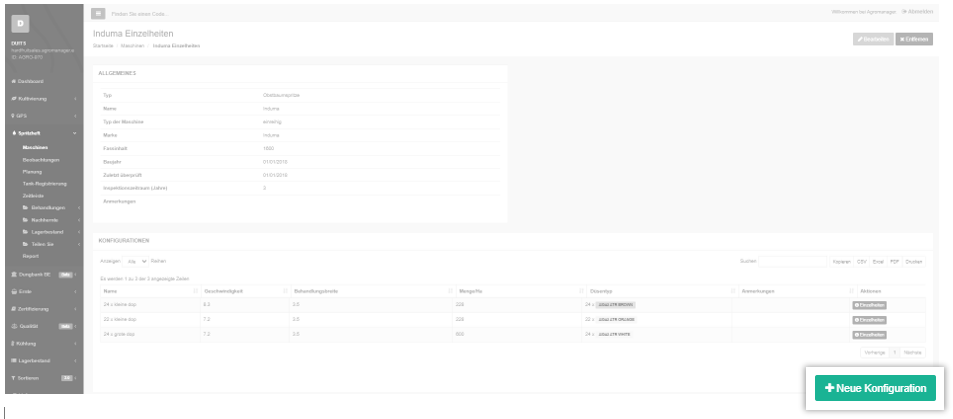Open Einzelheiten for the 24 x kleine dop row

(x=869, y=305)
